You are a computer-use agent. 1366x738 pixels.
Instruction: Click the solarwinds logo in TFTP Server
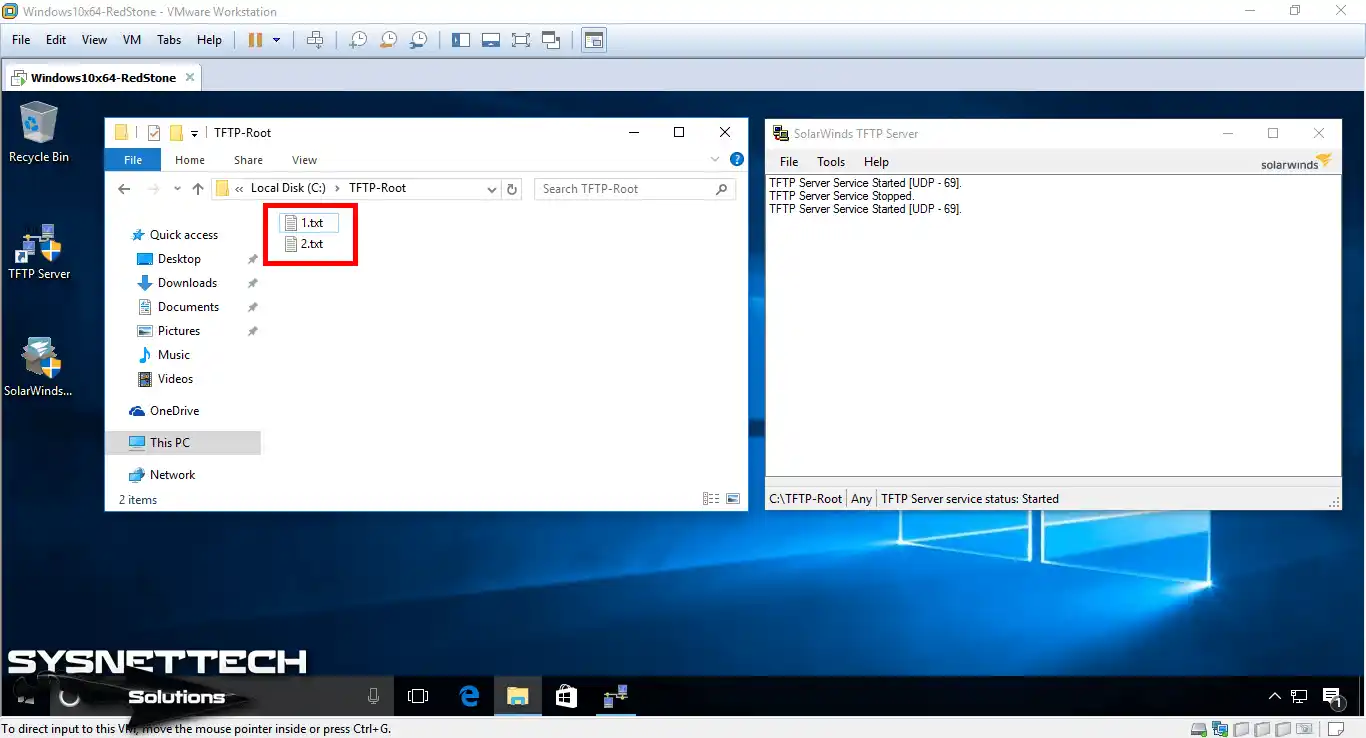pos(1296,162)
